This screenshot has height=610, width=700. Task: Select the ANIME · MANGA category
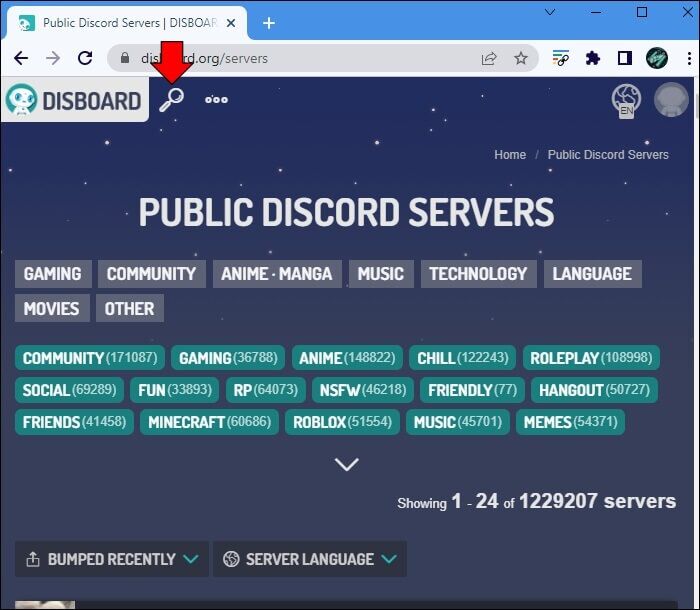click(x=277, y=274)
